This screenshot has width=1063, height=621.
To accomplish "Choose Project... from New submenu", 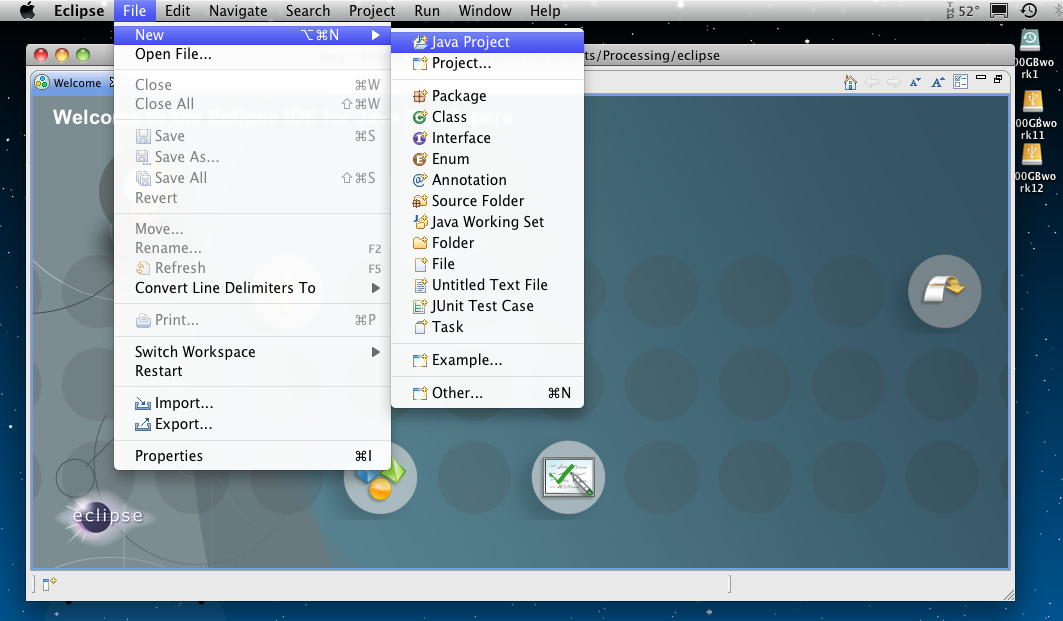I will pos(487,63).
